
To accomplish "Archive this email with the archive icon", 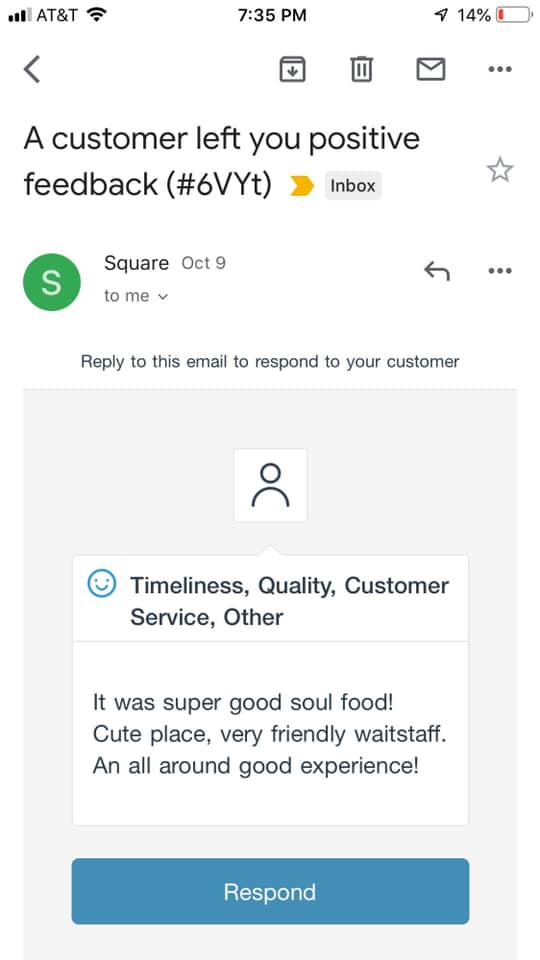I will 293,69.
